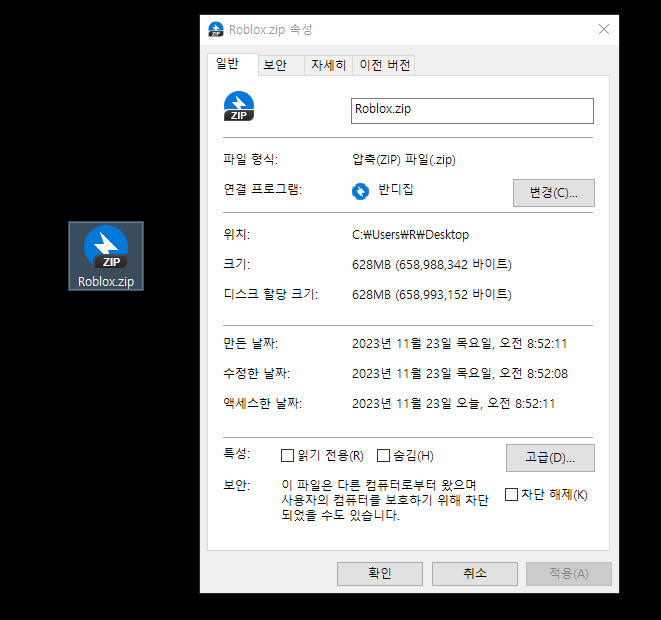Click the 적용(A) button
This screenshot has height=620, width=661.
point(569,574)
